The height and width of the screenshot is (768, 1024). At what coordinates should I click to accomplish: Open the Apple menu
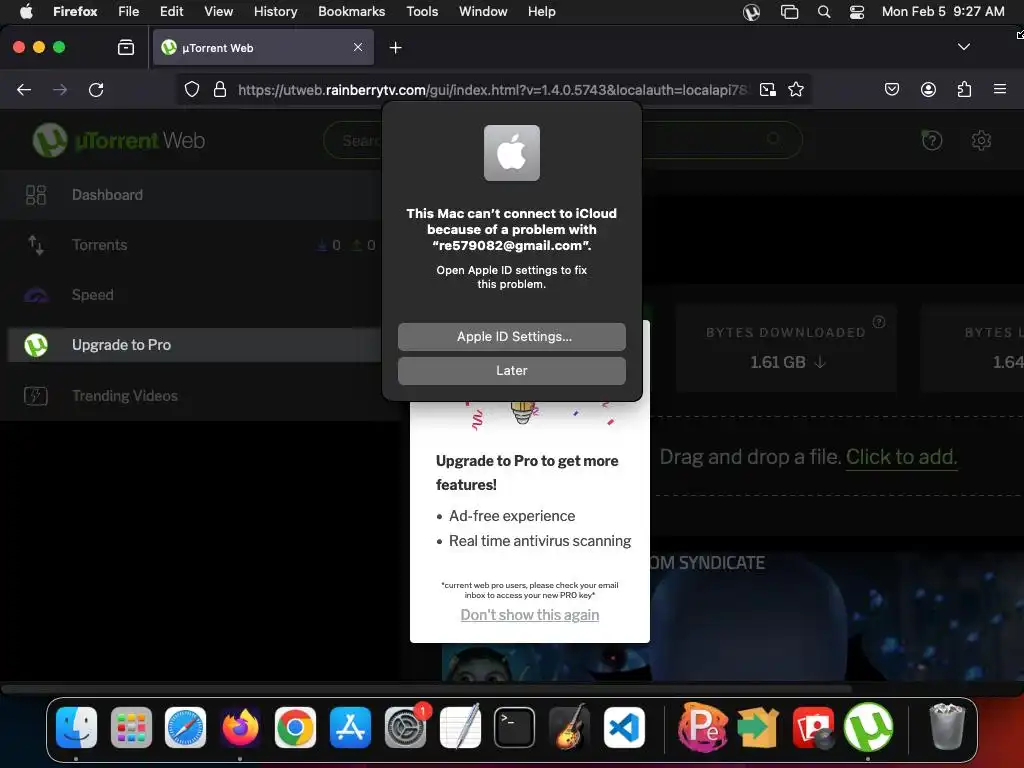[25, 12]
